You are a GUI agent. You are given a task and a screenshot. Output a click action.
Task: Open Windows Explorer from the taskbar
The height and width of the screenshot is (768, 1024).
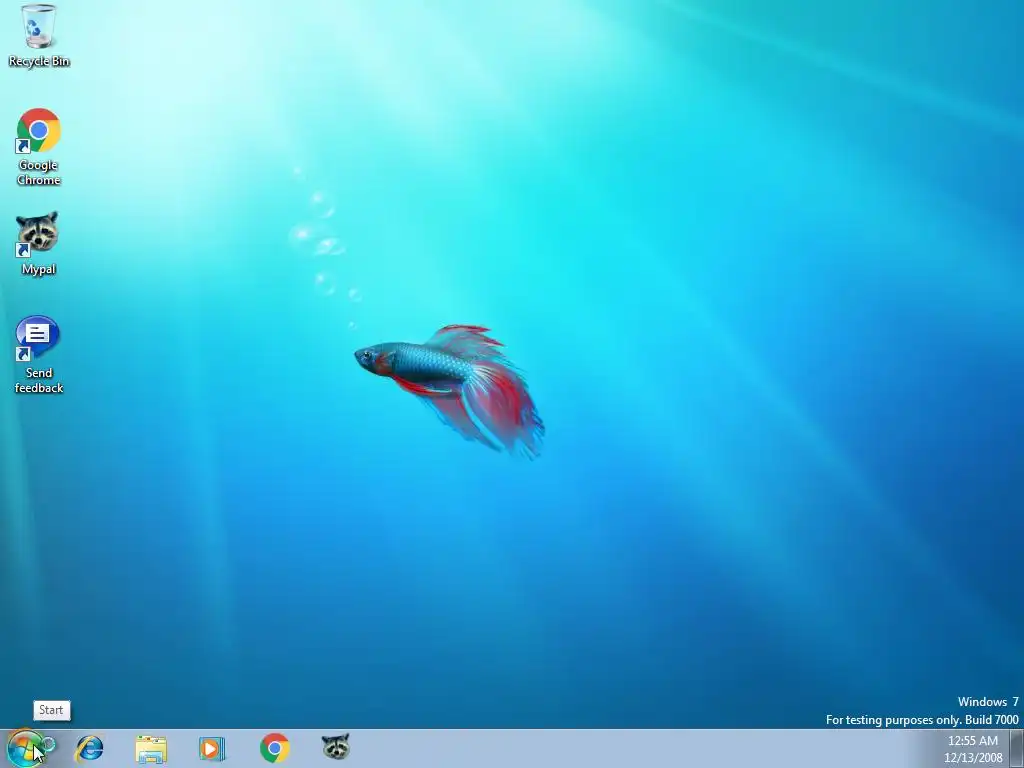click(151, 749)
